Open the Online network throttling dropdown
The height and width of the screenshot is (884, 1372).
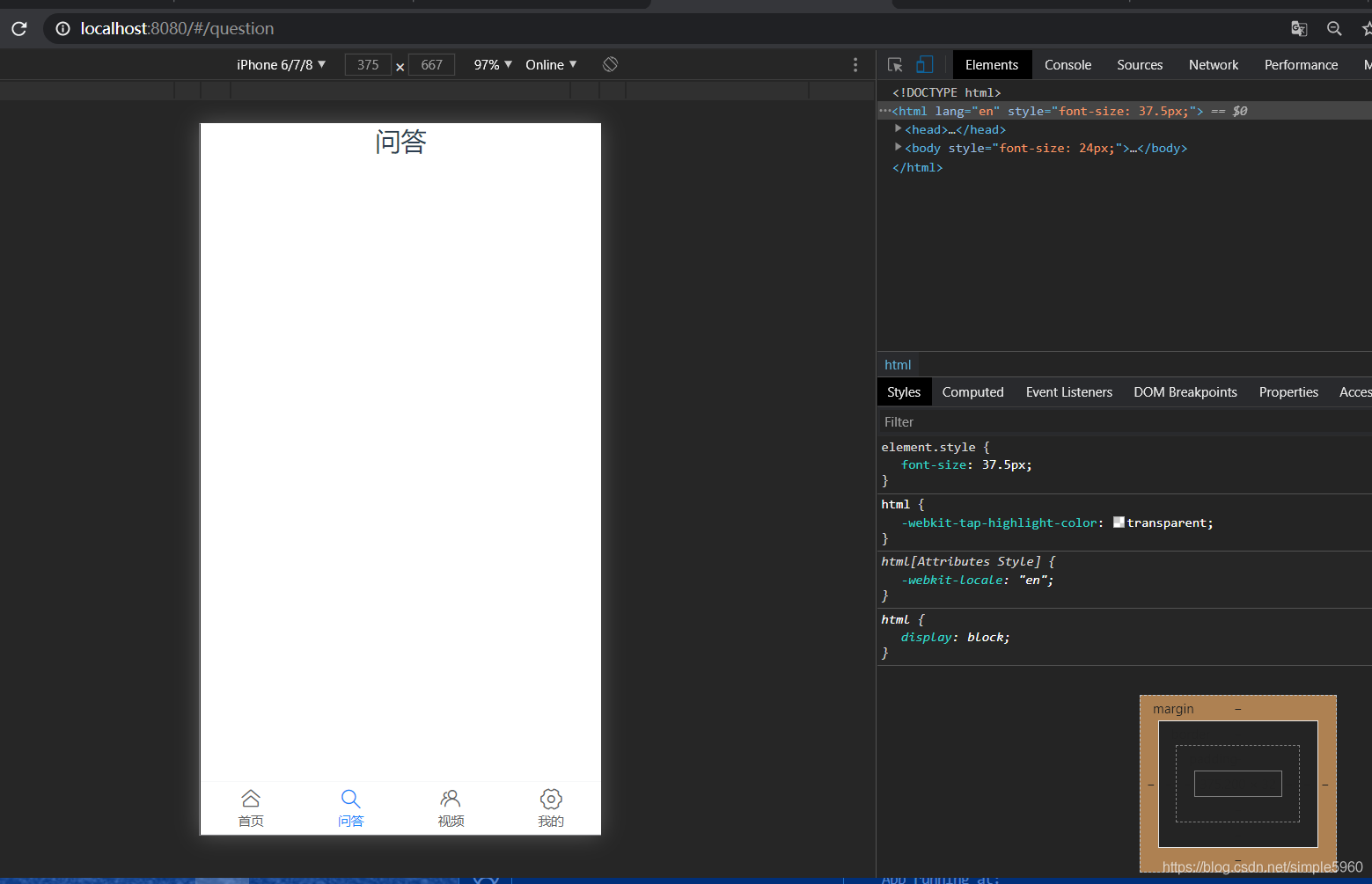tap(551, 65)
